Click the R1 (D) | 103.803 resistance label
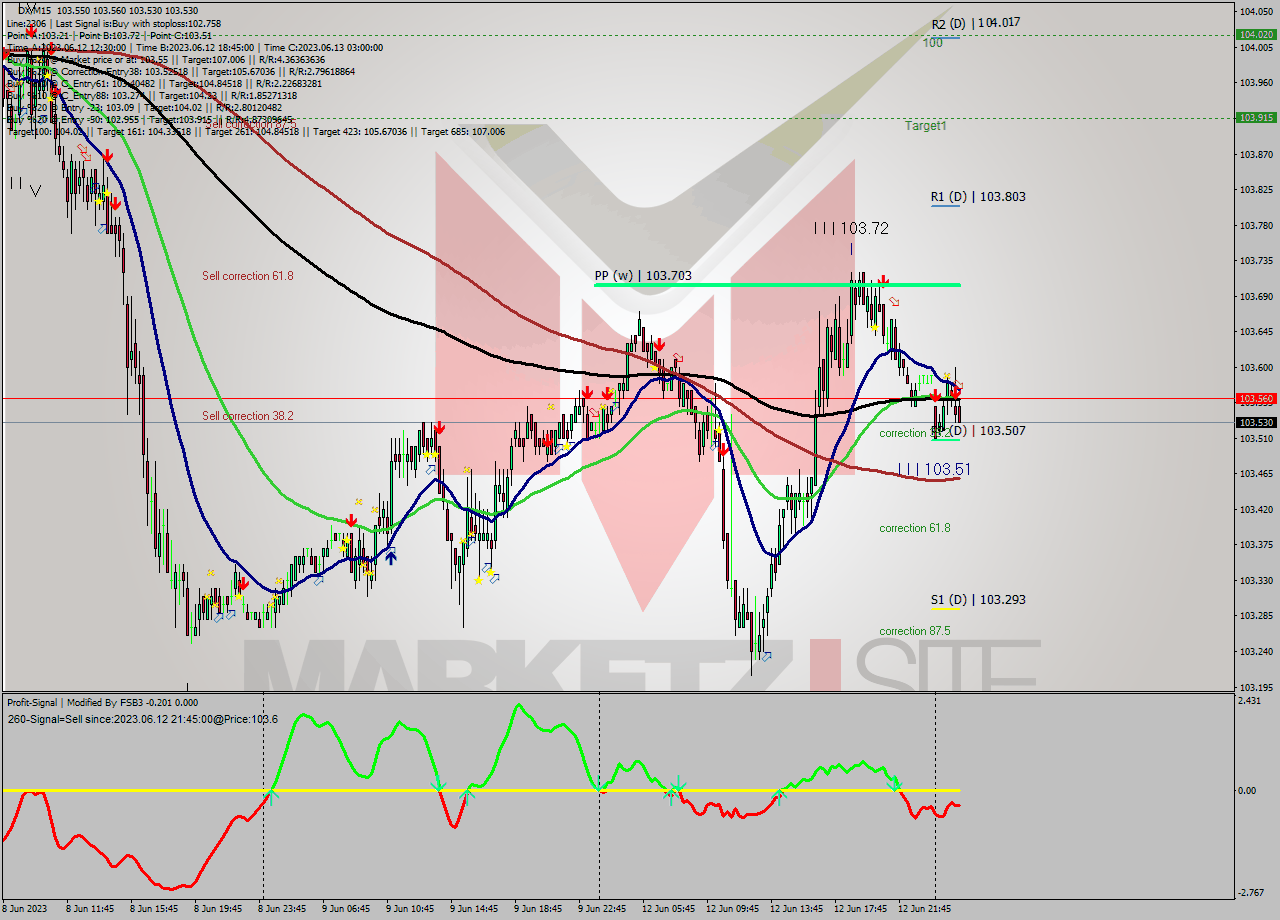Viewport: 1280px width, 920px height. (x=978, y=197)
